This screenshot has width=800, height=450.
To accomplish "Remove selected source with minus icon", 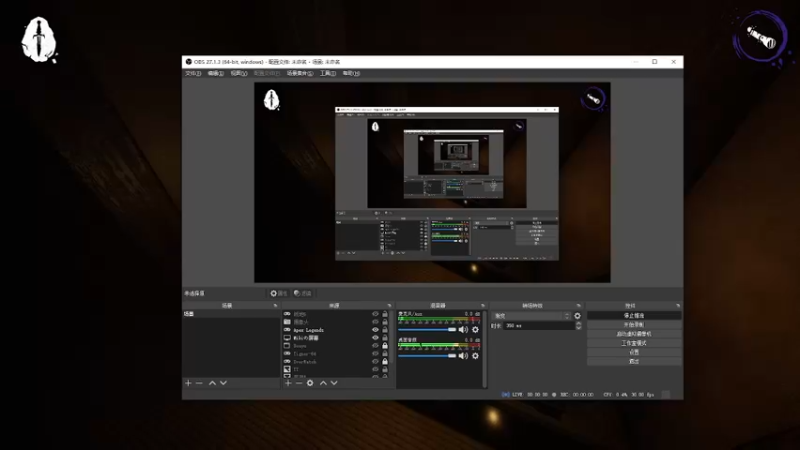I will tap(299, 383).
